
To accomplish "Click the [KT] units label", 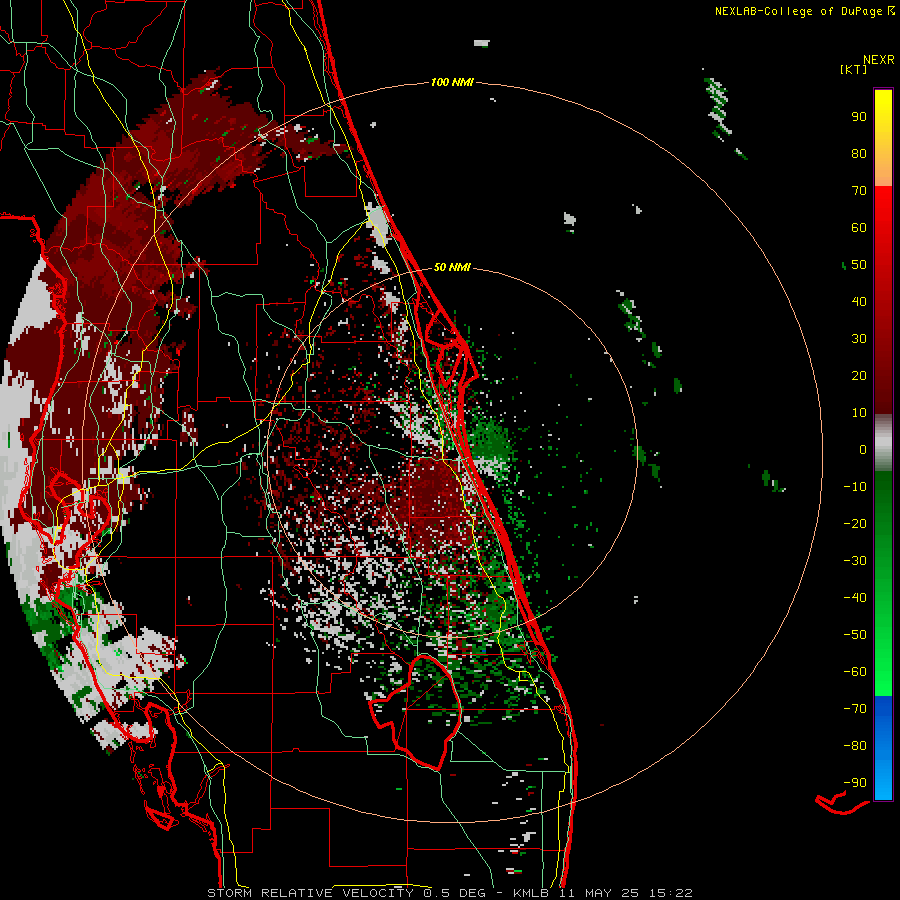I will pyautogui.click(x=854, y=69).
